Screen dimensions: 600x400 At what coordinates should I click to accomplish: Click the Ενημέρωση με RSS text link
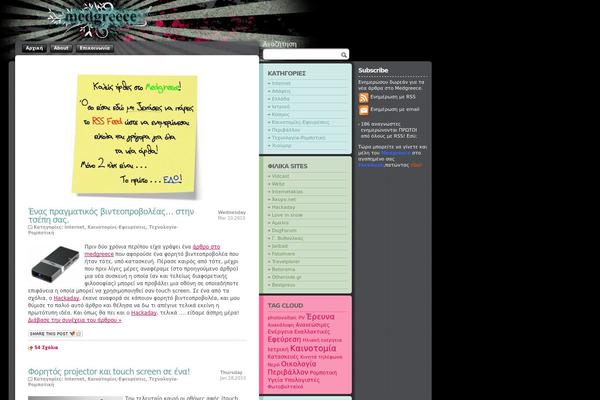pos(393,97)
